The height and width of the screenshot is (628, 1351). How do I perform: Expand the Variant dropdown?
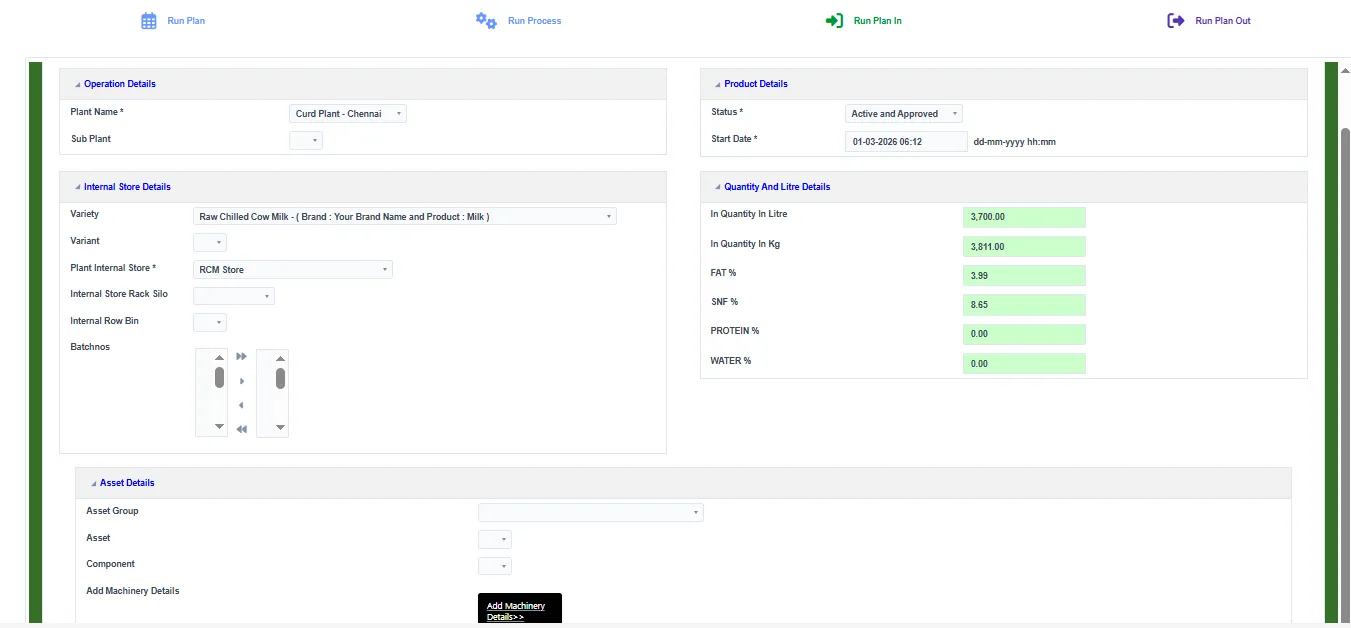click(x=210, y=243)
